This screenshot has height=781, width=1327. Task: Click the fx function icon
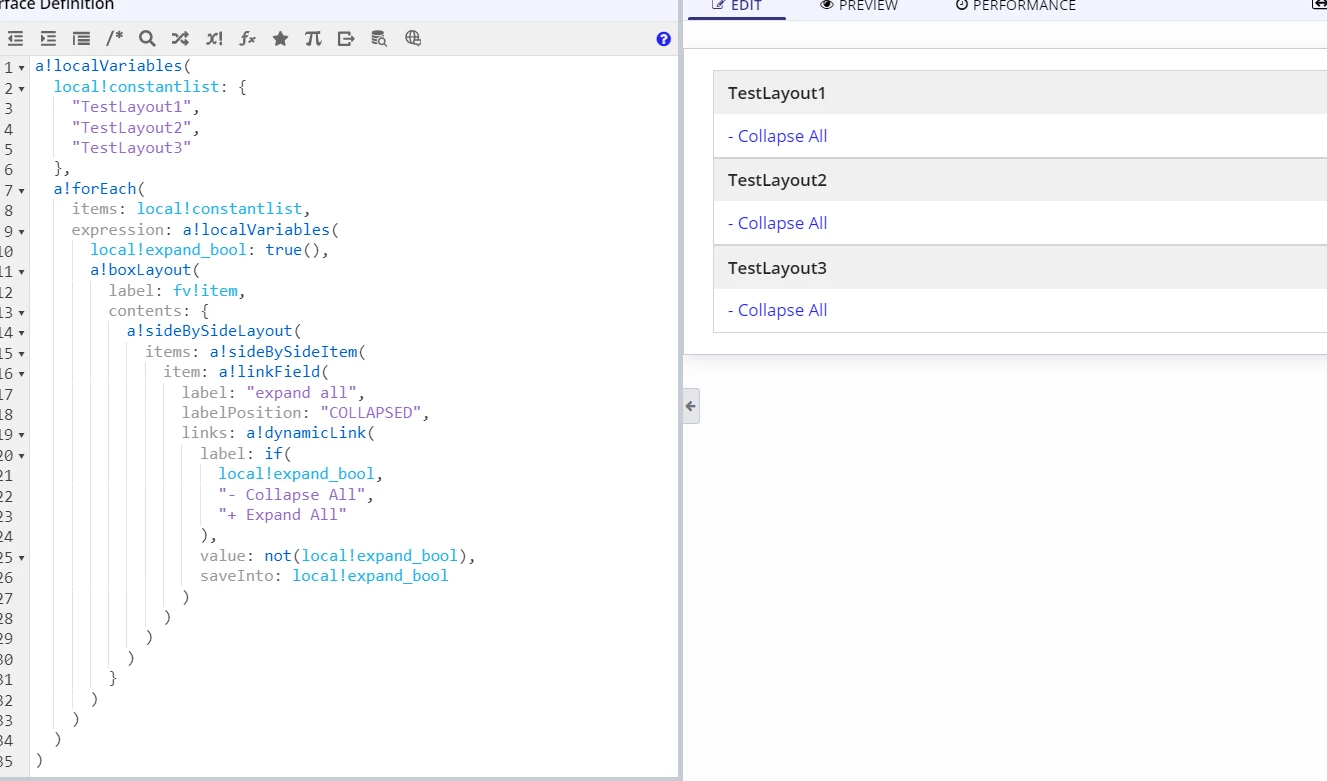point(247,39)
